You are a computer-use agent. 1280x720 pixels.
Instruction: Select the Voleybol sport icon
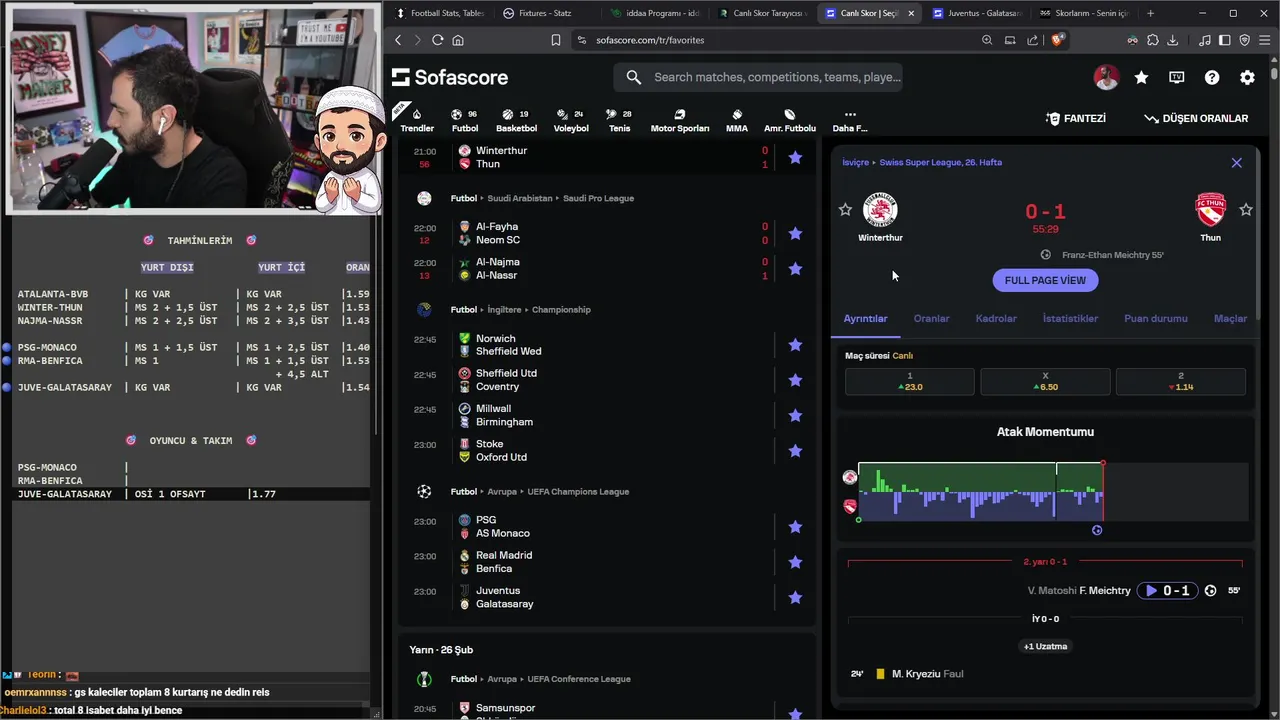pos(571,120)
